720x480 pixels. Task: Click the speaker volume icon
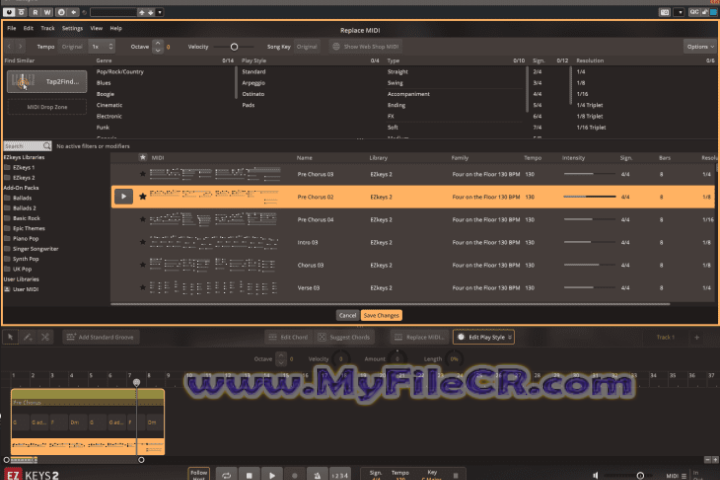point(596,475)
